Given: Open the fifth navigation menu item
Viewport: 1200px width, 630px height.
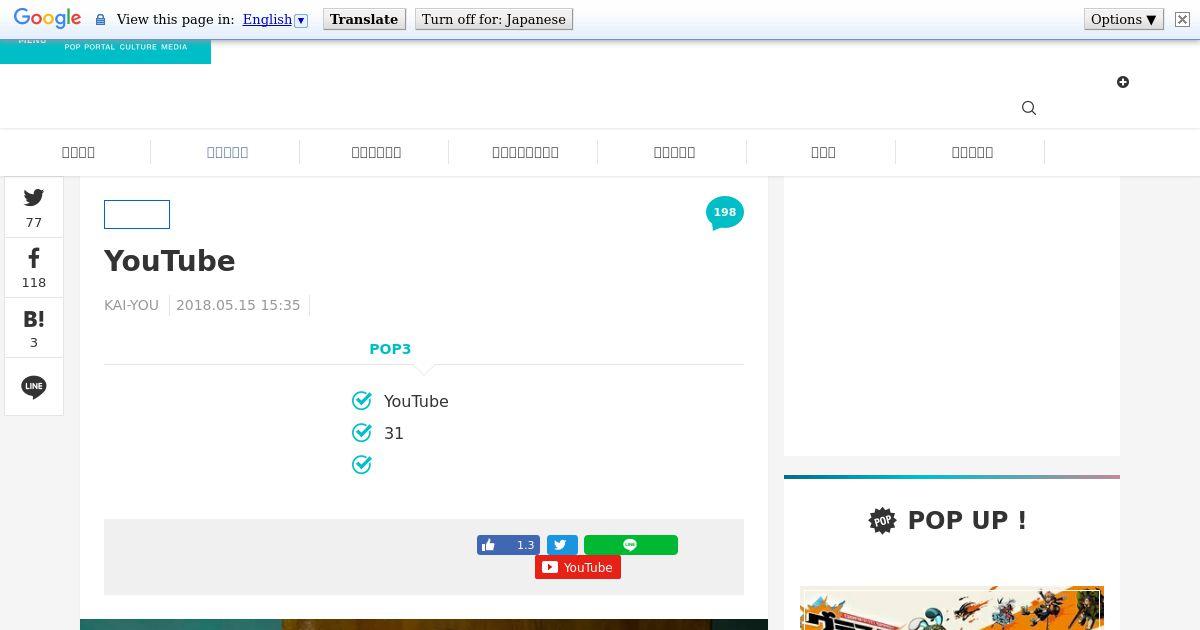Looking at the screenshot, I should click(x=674, y=152).
